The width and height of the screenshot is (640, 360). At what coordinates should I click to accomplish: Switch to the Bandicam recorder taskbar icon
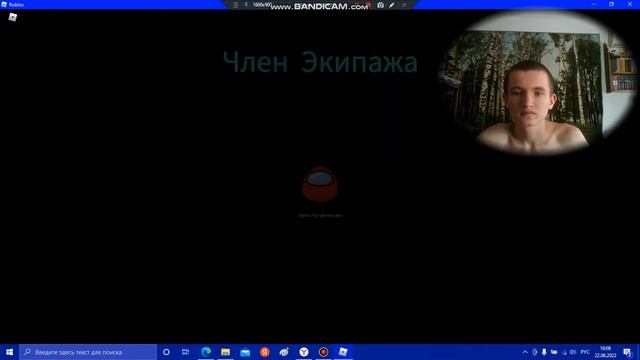[x=323, y=352]
